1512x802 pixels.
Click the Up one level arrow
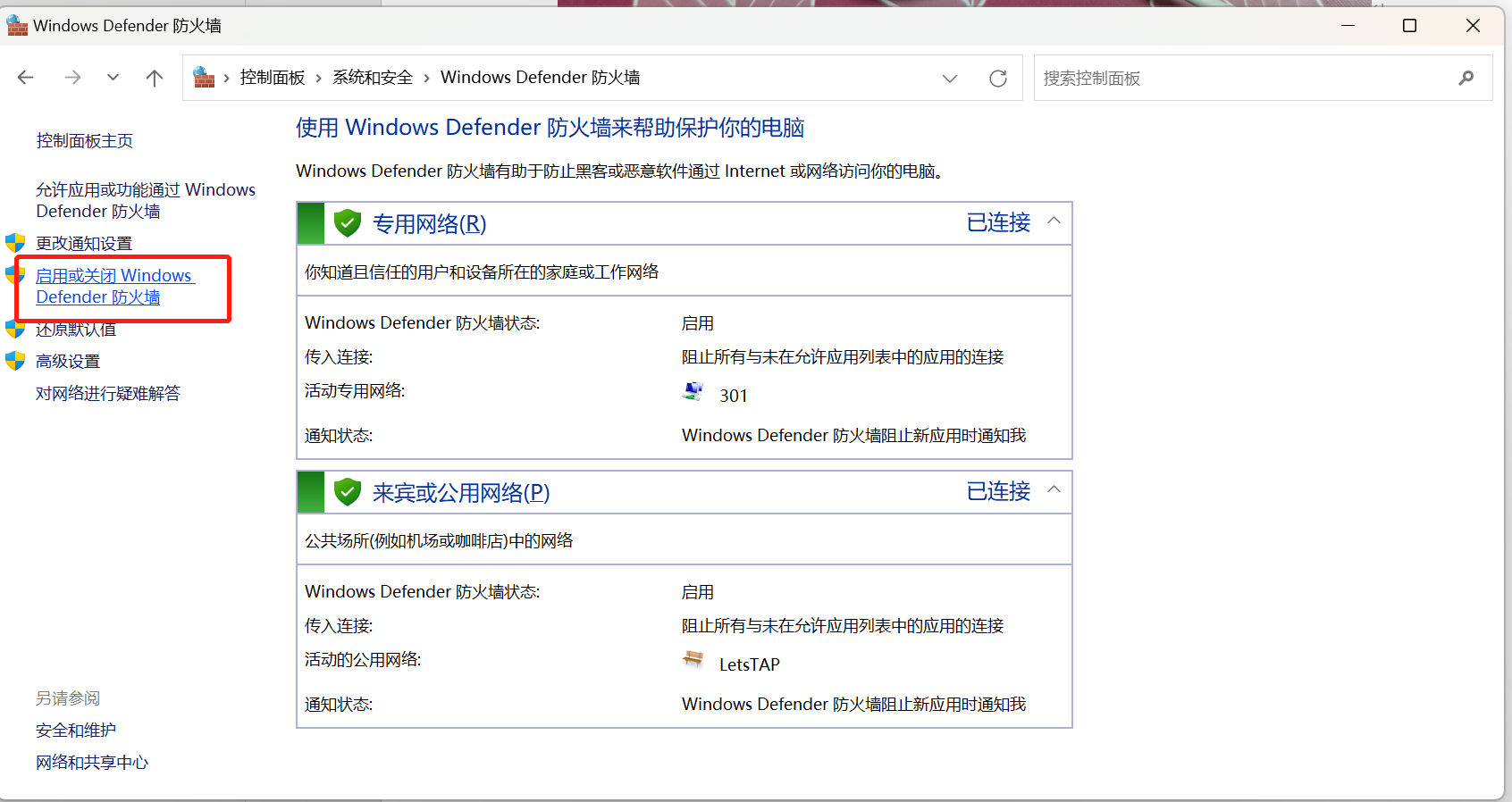(155, 78)
